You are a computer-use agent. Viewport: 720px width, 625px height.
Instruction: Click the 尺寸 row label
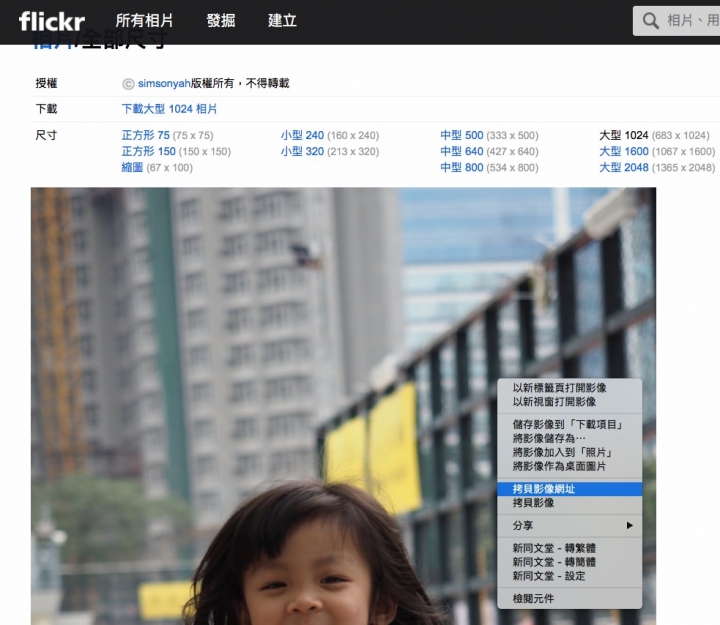click(x=46, y=135)
